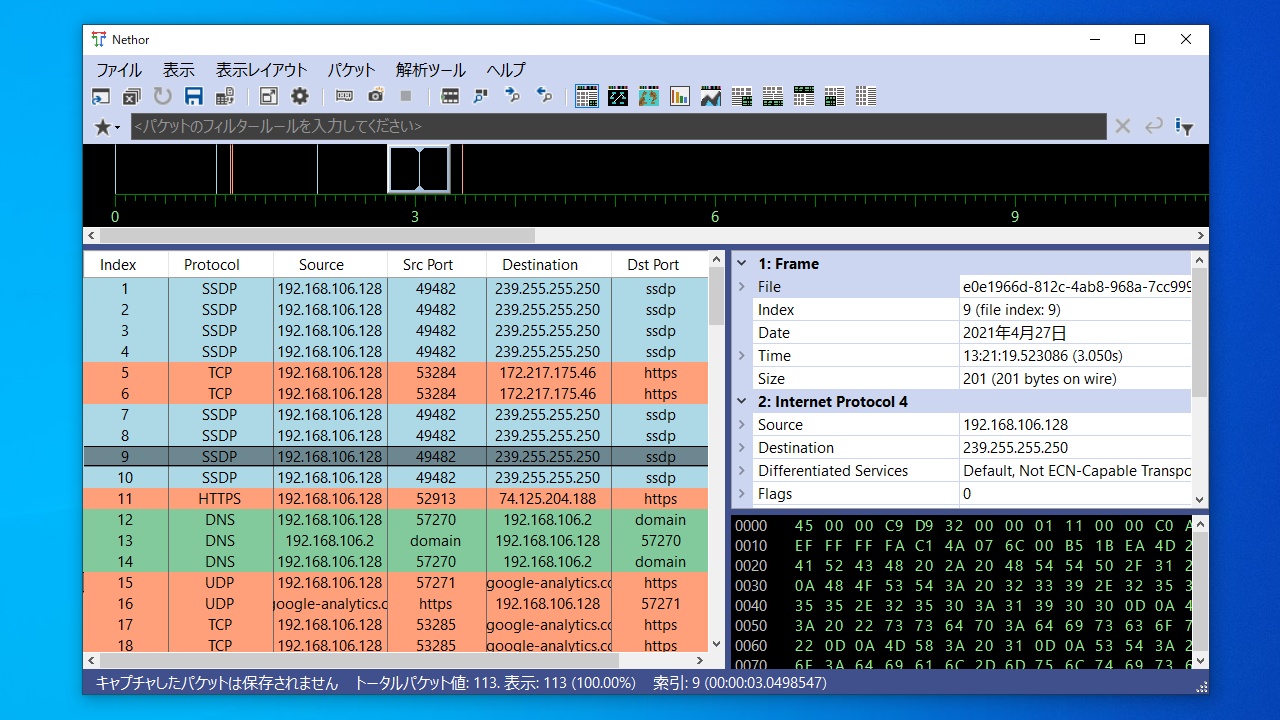The height and width of the screenshot is (720, 1280).
Task: Click the find packet magnifier icon
Action: (x=481, y=96)
